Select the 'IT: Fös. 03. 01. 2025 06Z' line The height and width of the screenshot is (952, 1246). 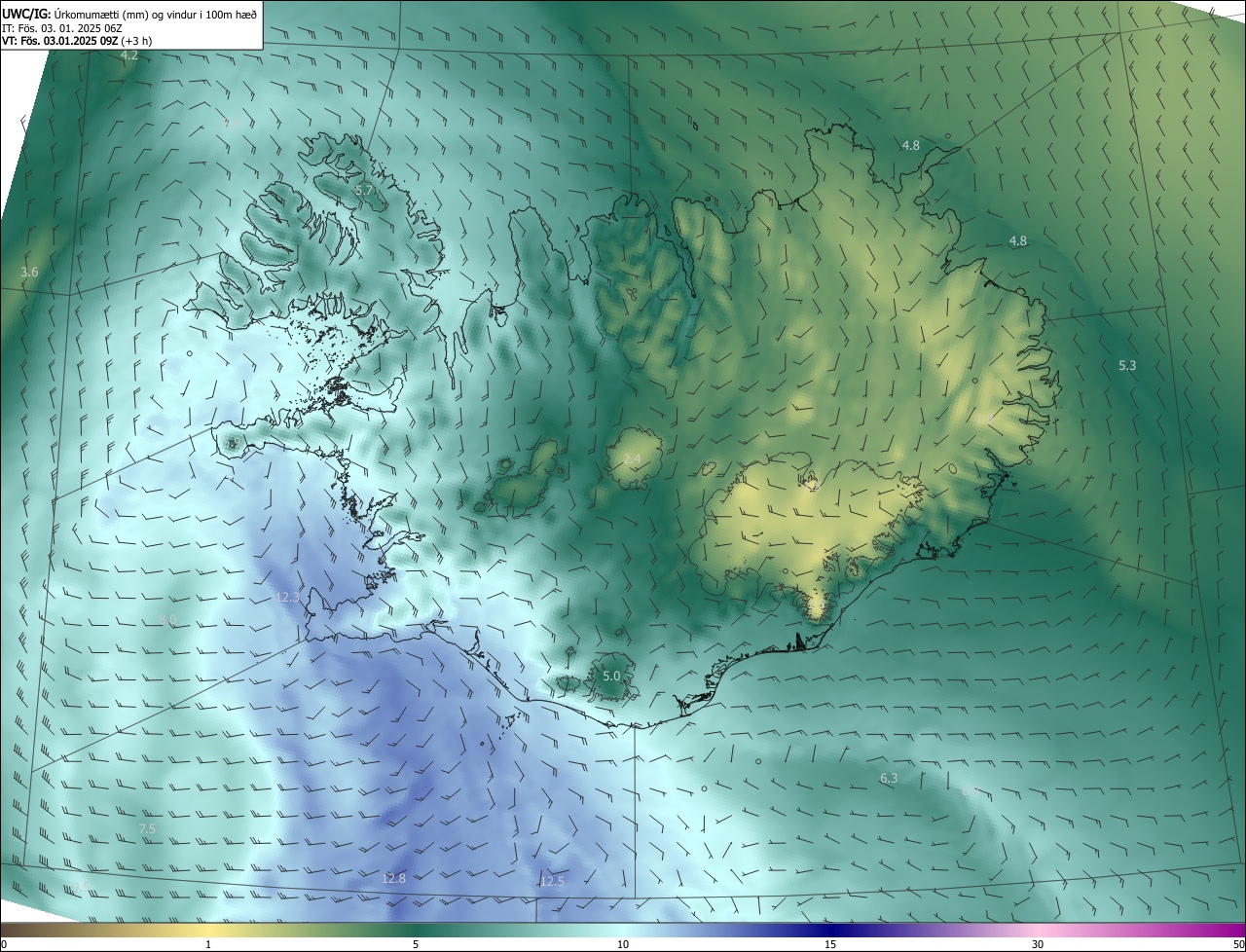63,28
